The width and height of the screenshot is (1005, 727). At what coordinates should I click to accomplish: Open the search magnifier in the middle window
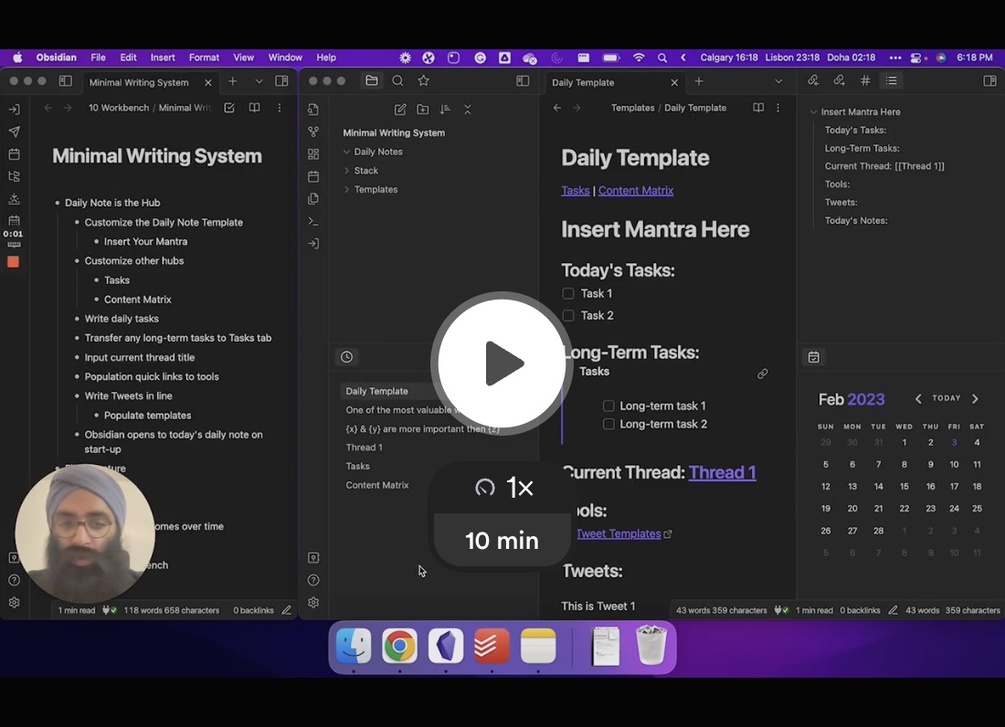pos(398,81)
